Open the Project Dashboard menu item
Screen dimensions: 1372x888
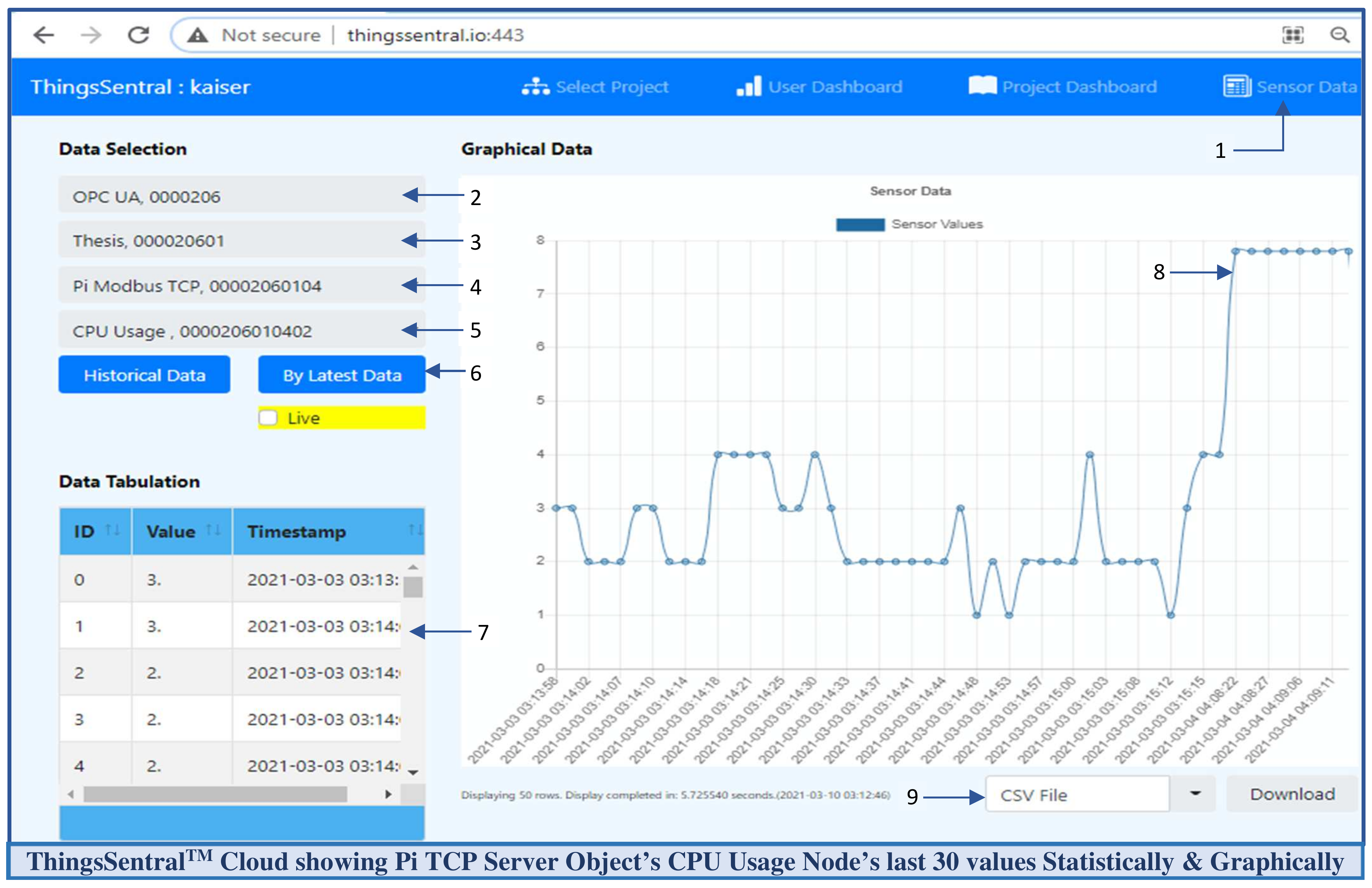point(1063,87)
